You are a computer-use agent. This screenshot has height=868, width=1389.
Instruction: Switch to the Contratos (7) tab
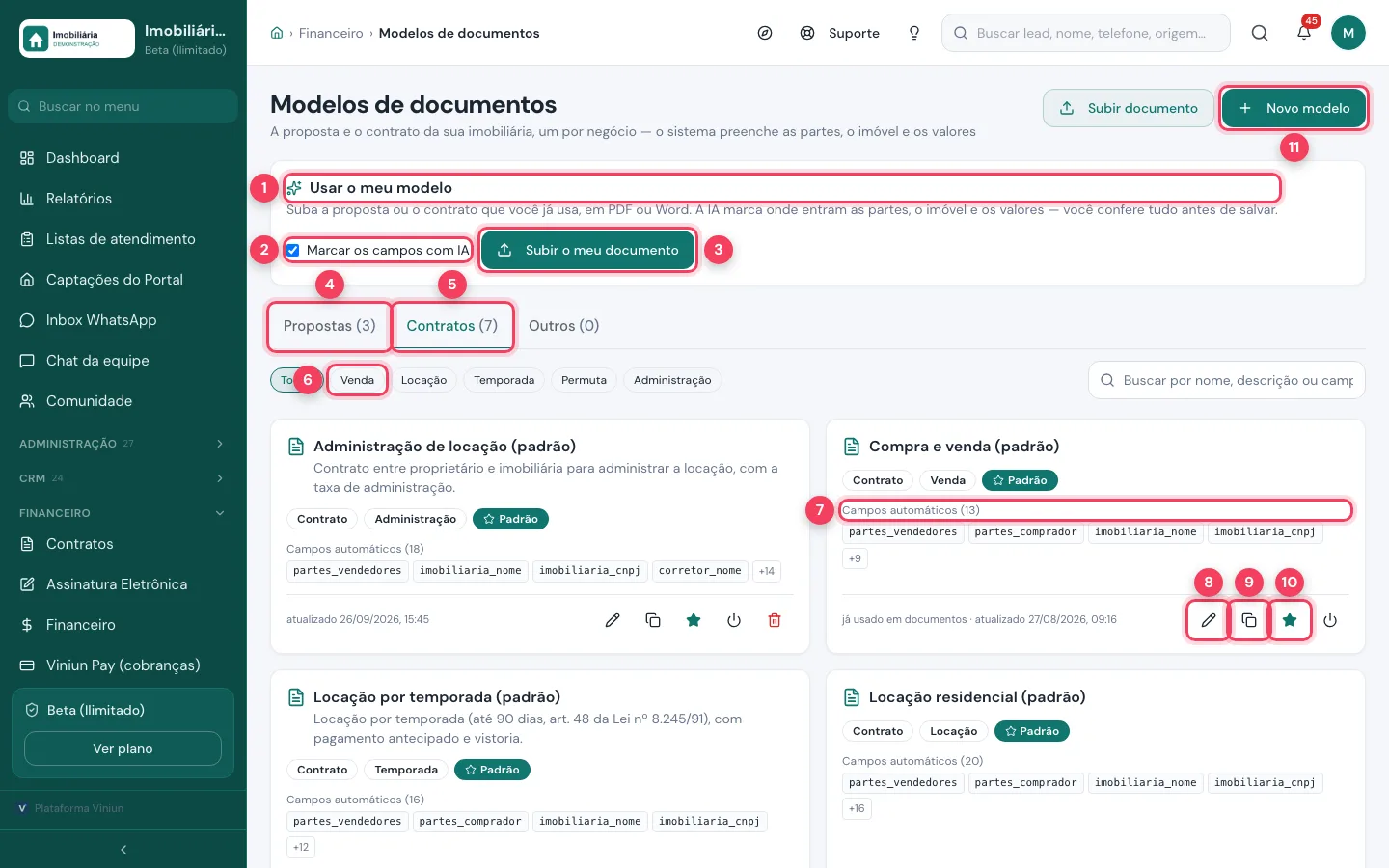coord(452,326)
